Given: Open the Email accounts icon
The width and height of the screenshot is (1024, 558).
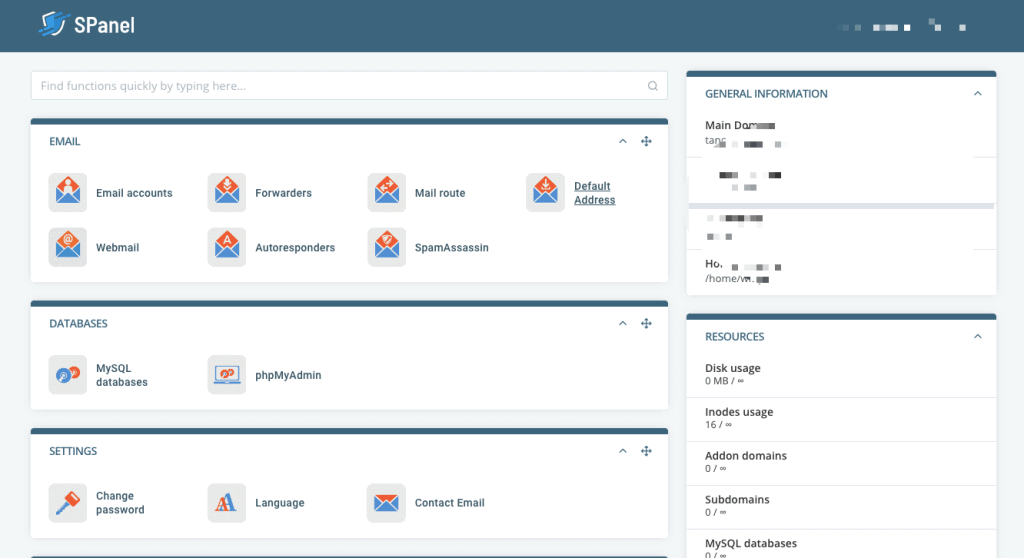Looking at the screenshot, I should [67, 193].
